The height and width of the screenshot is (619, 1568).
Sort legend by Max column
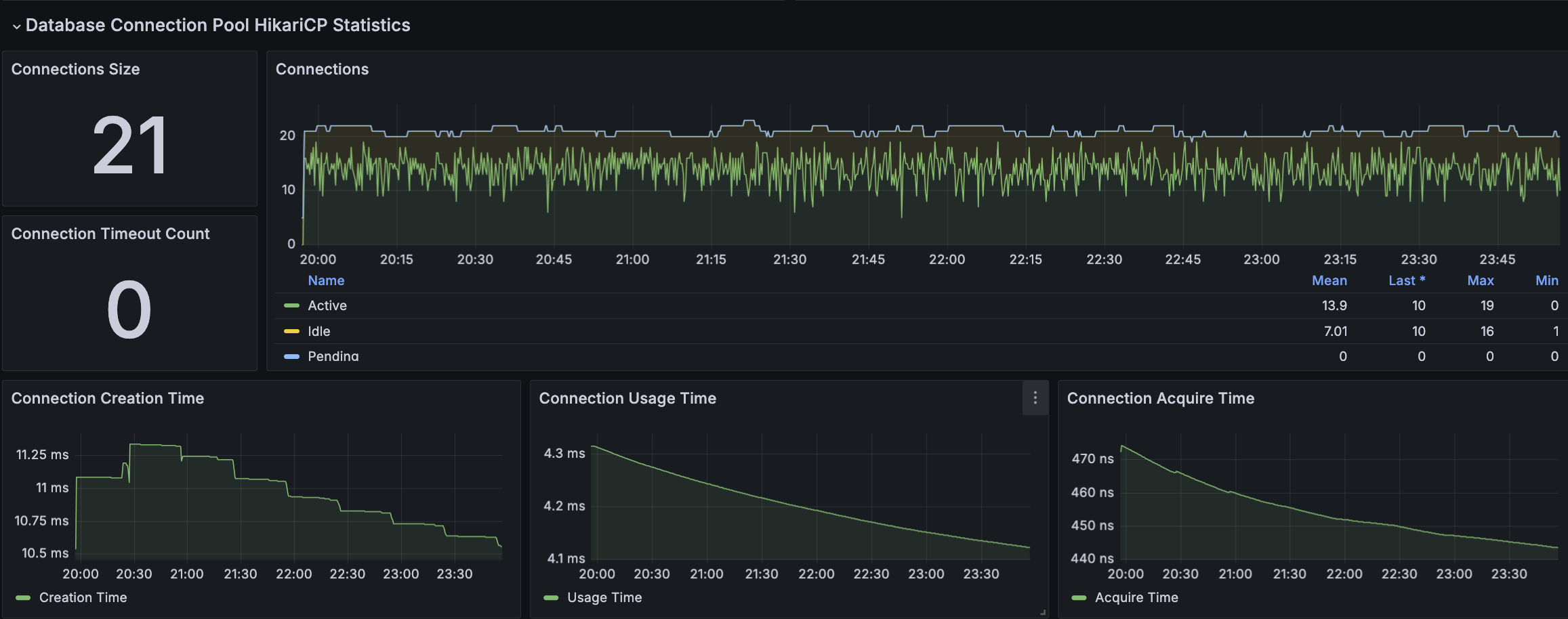click(1481, 280)
